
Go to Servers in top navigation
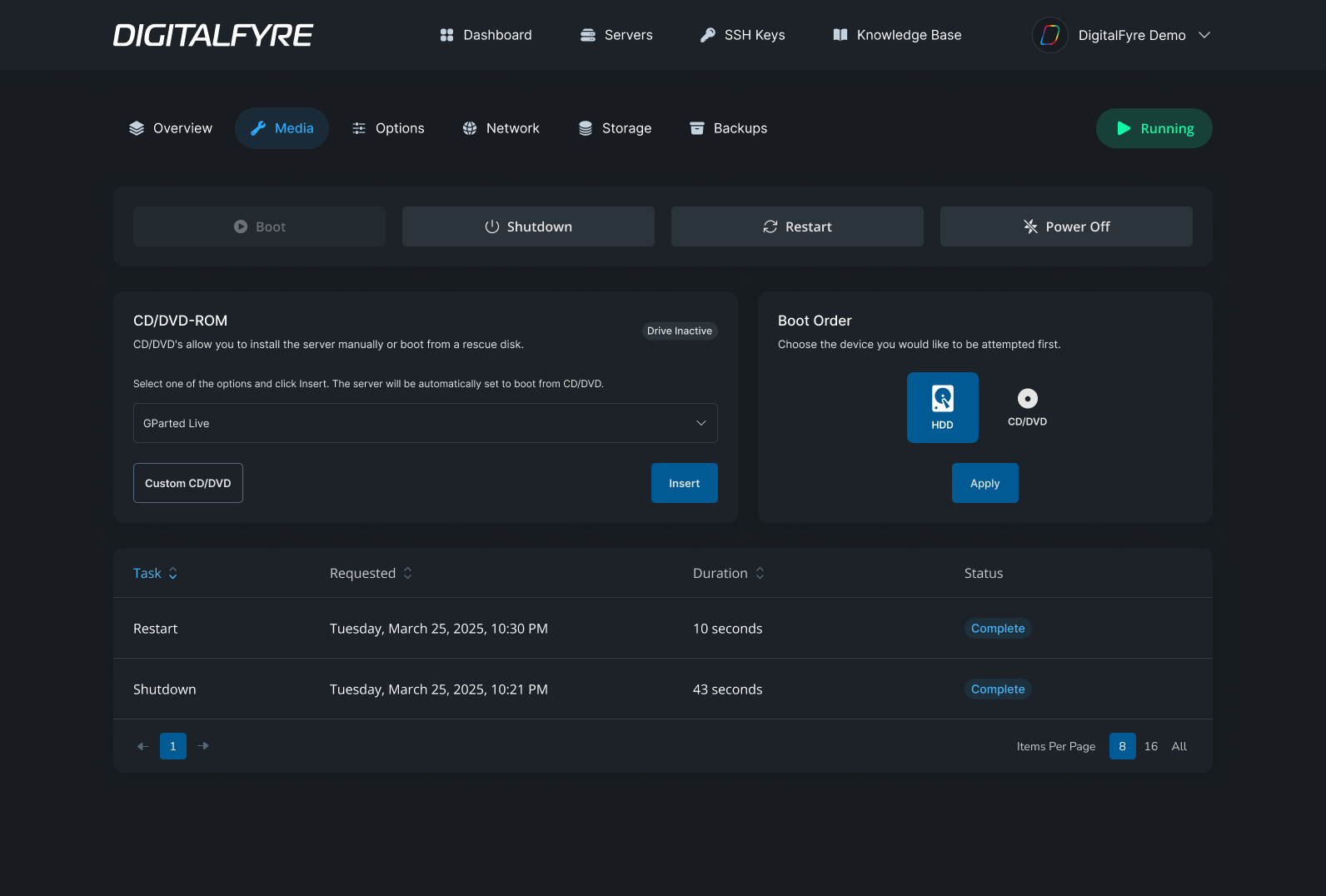[616, 35]
